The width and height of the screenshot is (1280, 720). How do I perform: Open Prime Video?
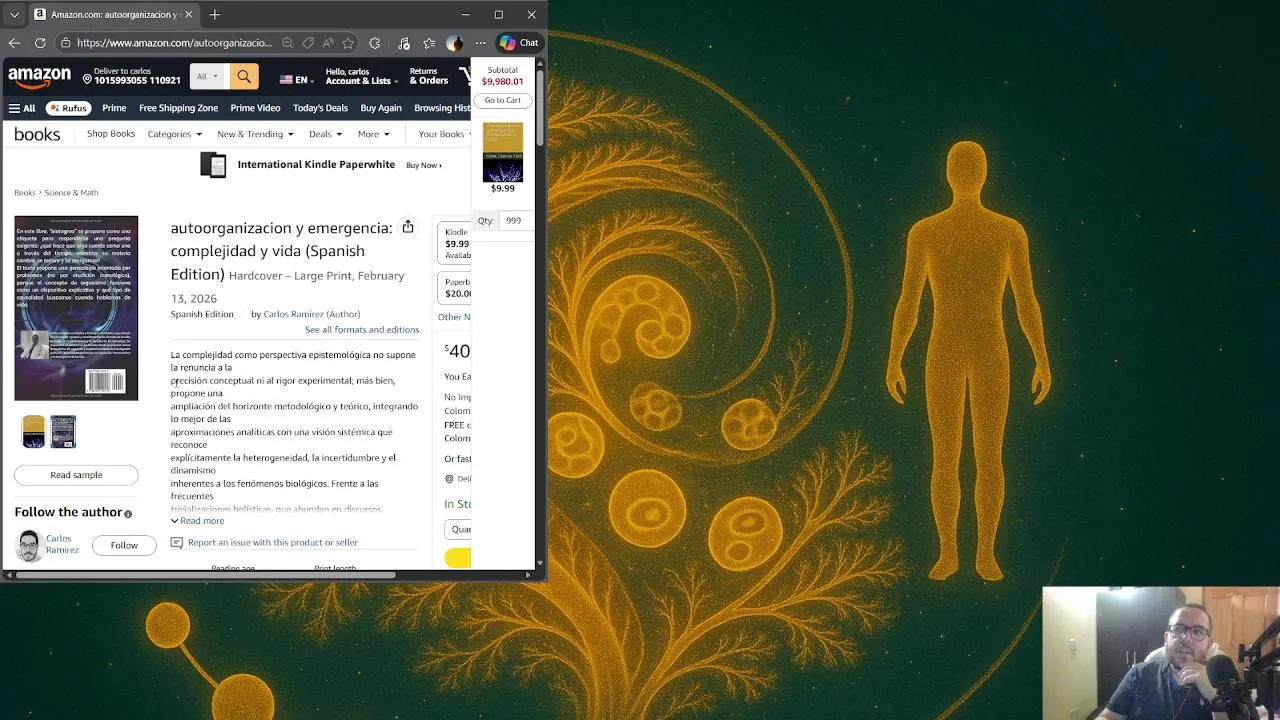click(255, 108)
